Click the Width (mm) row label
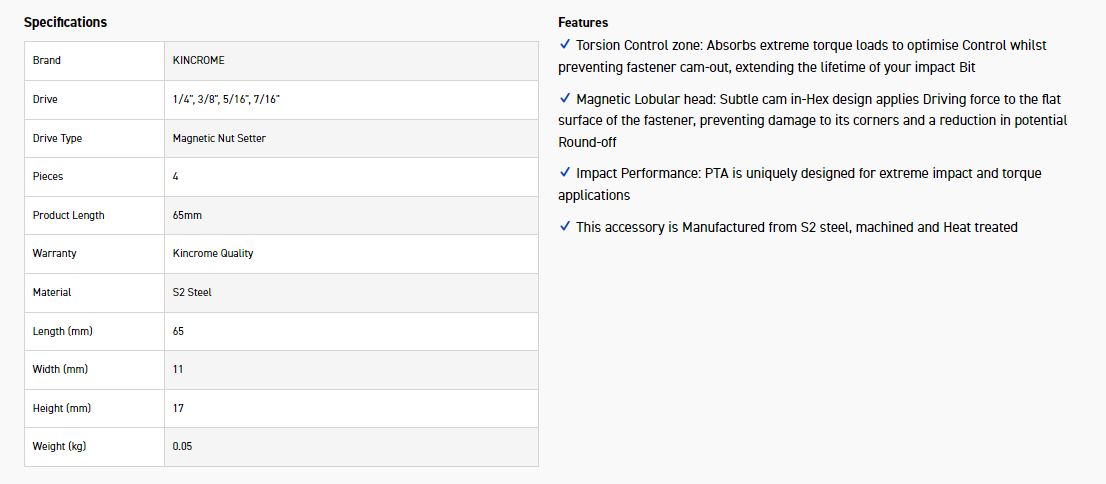The height and width of the screenshot is (484, 1106). pyautogui.click(x=60, y=370)
